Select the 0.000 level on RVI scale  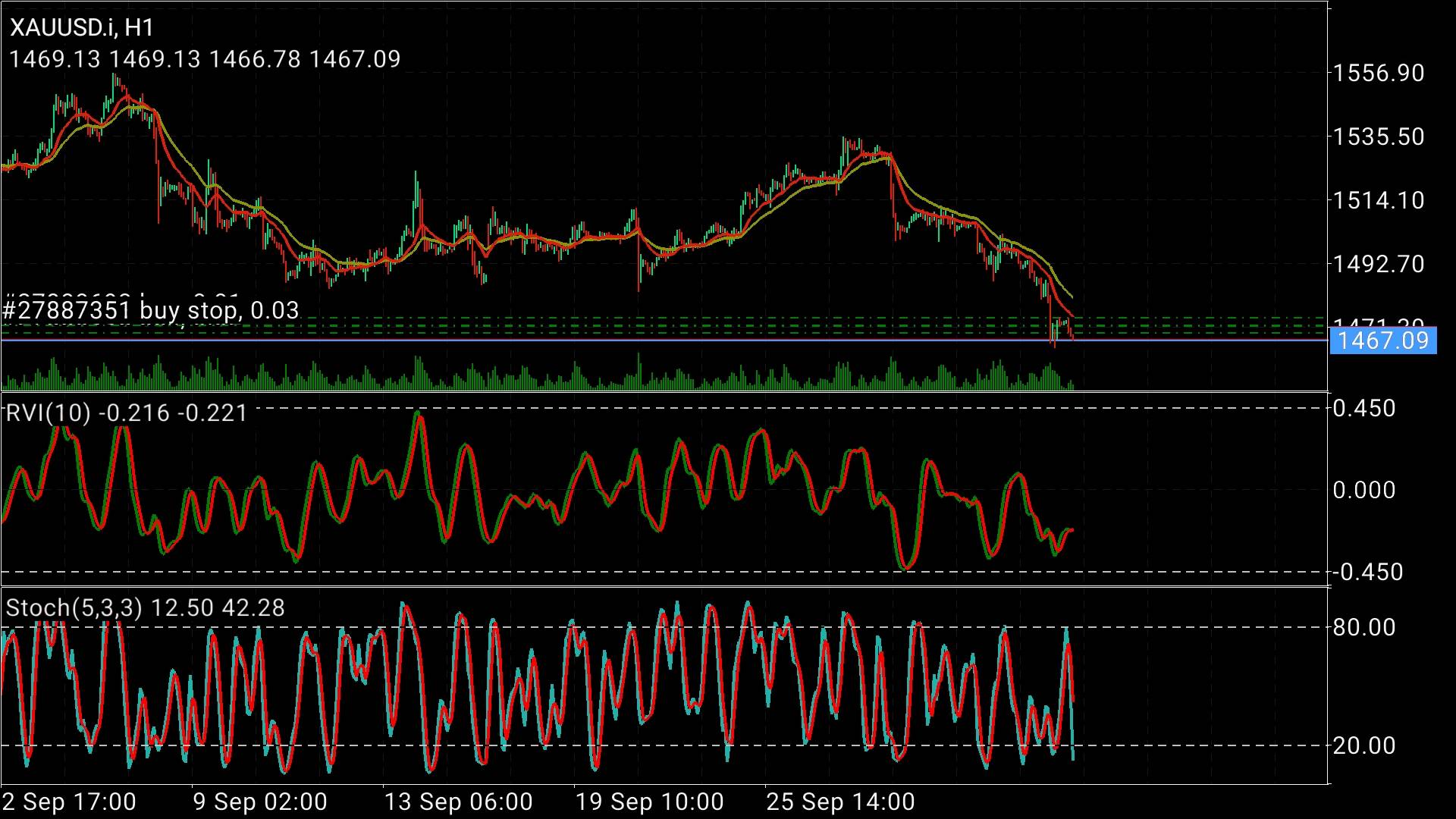pyautogui.click(x=1364, y=491)
